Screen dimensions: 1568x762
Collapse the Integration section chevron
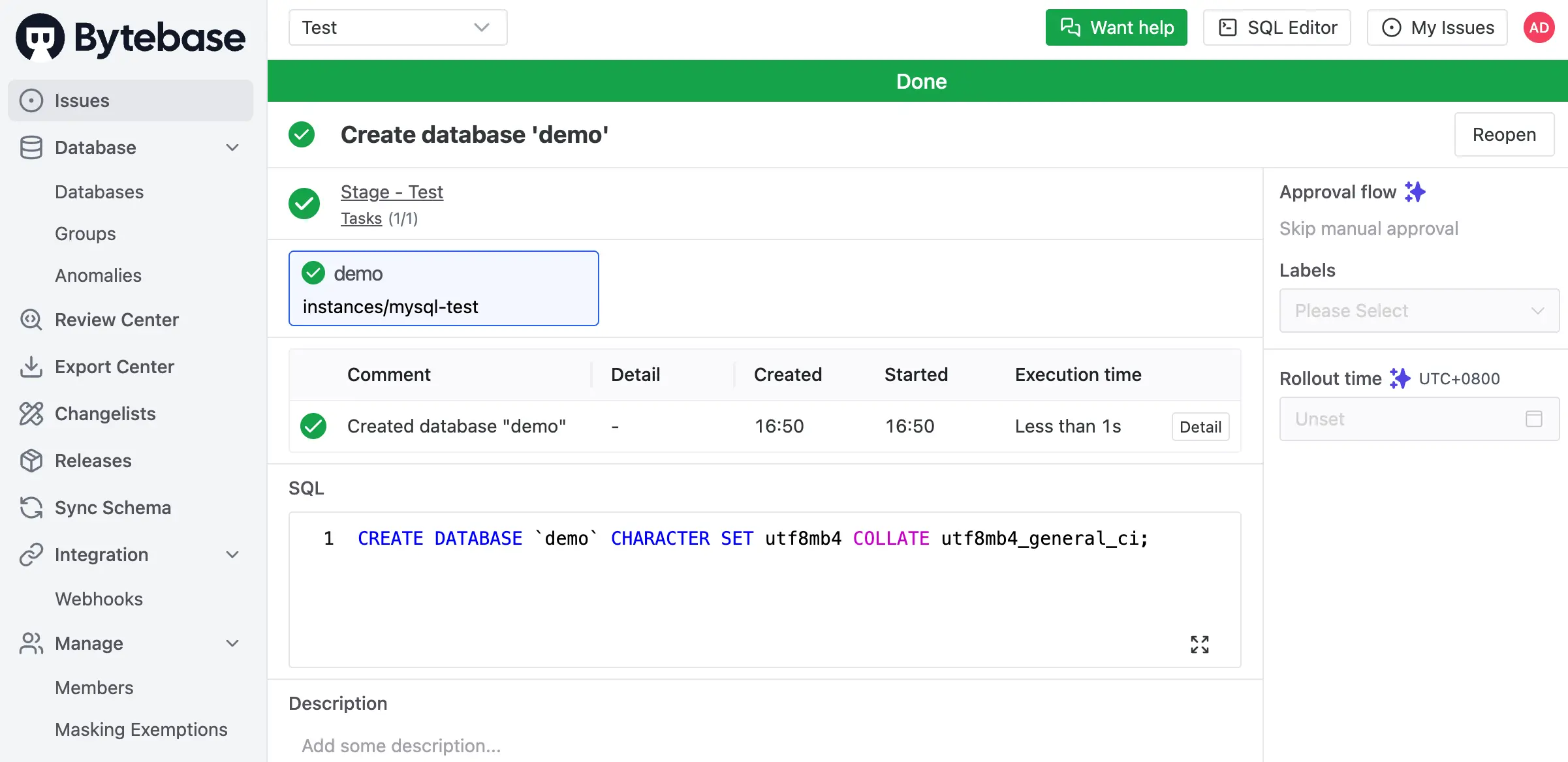pos(232,555)
